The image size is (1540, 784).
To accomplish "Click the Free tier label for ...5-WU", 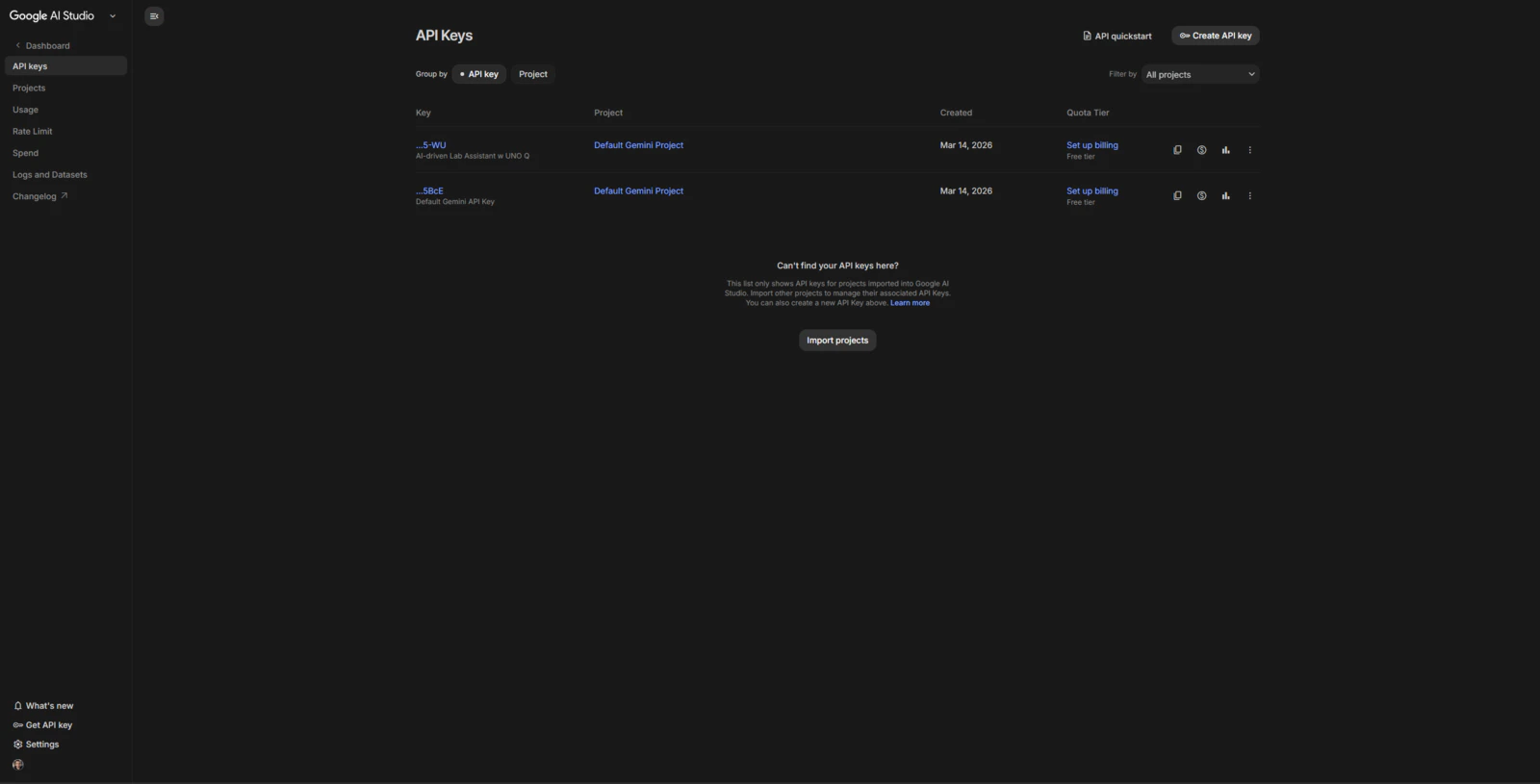I will point(1081,157).
